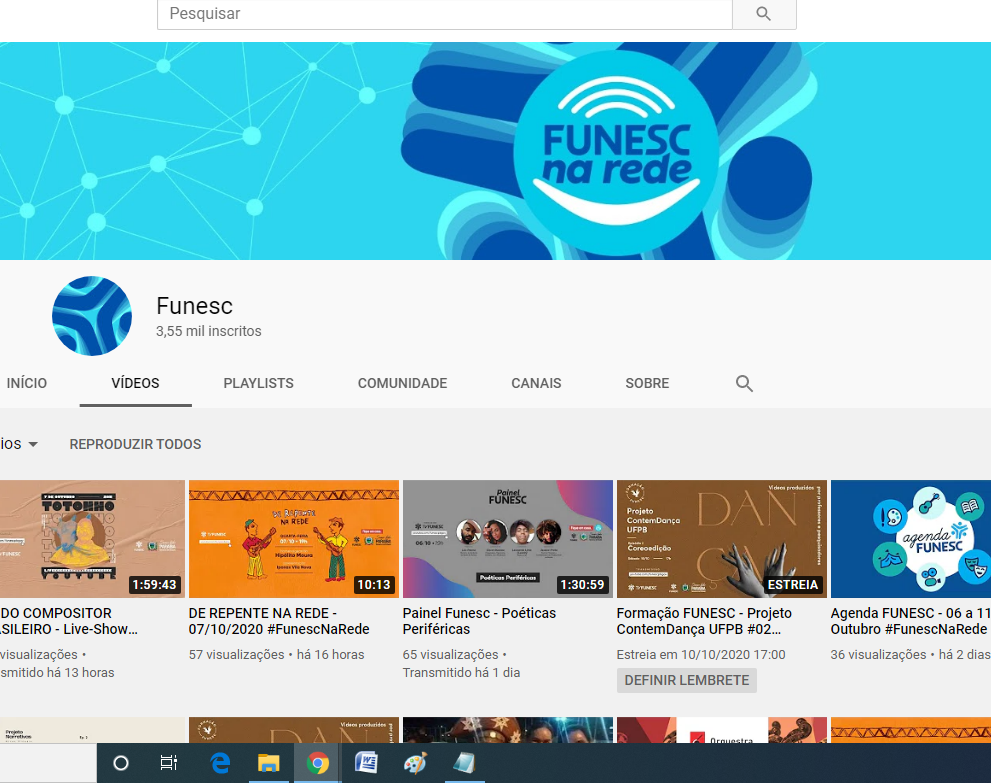Click title Agenda FUNESC - 06 a 11 Outubro

tap(910, 621)
